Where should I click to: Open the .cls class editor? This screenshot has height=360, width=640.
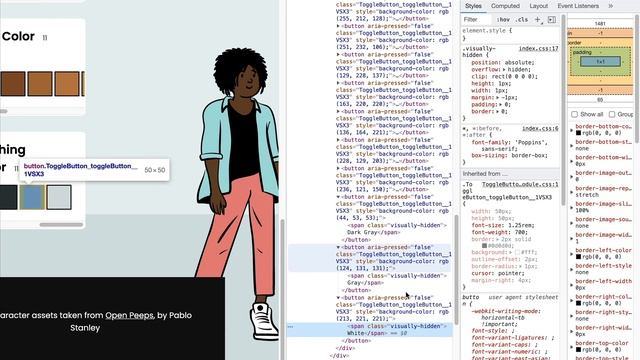(522, 20)
